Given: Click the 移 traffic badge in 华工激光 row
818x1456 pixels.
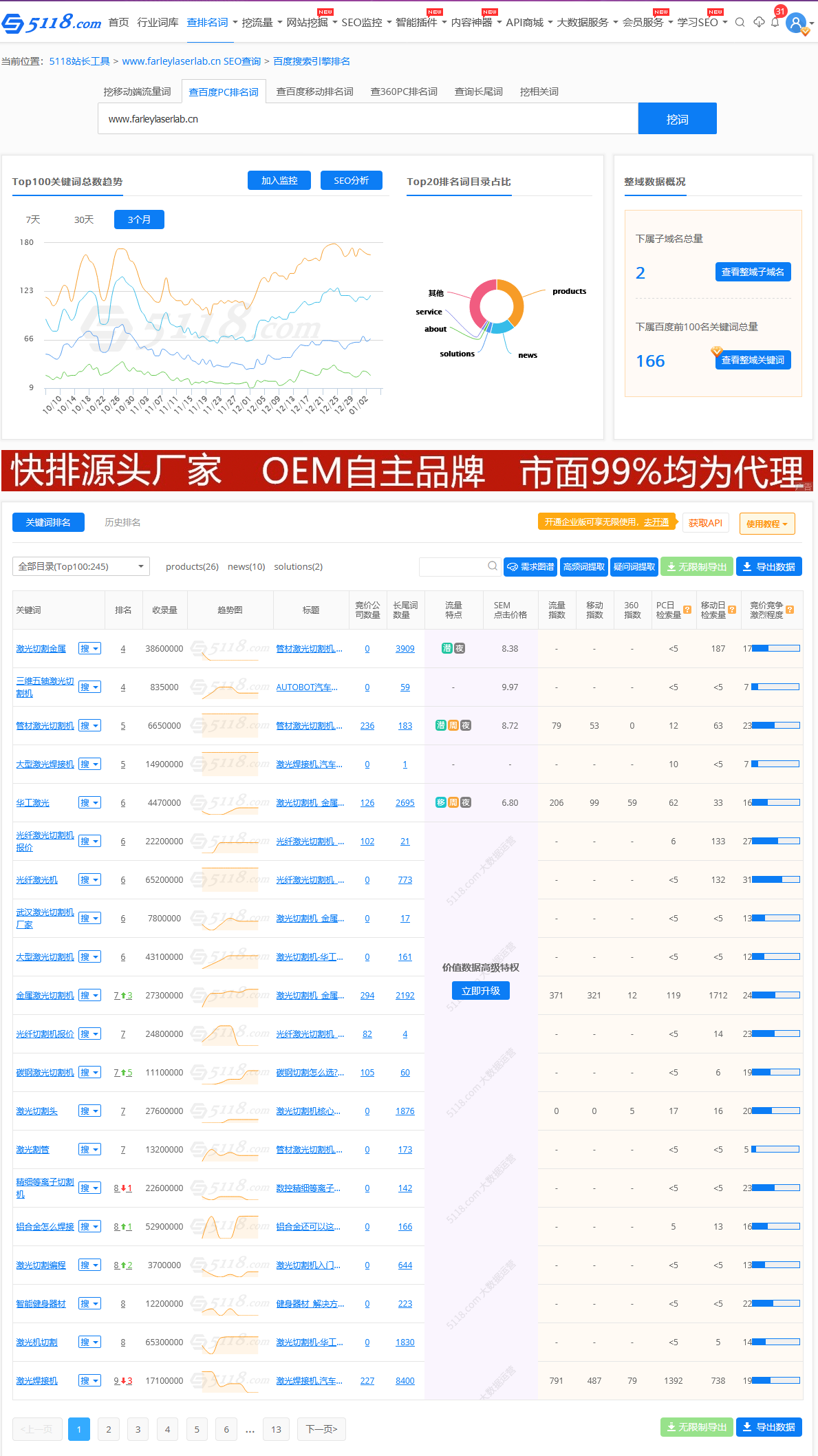Looking at the screenshot, I should click(441, 802).
